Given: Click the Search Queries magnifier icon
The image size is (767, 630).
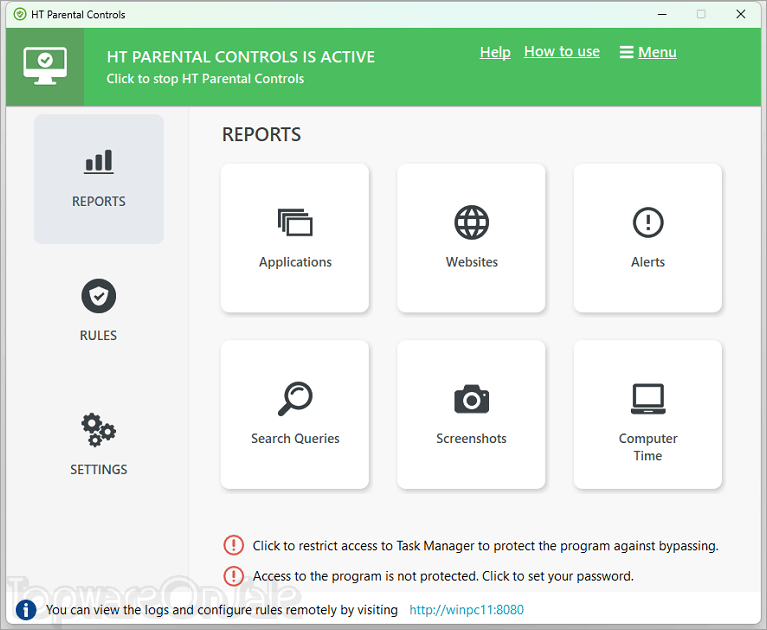Looking at the screenshot, I should click(295, 399).
